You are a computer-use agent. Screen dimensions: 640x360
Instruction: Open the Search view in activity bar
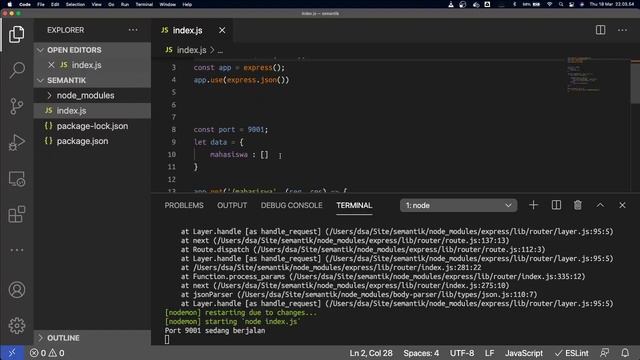pos(16,70)
